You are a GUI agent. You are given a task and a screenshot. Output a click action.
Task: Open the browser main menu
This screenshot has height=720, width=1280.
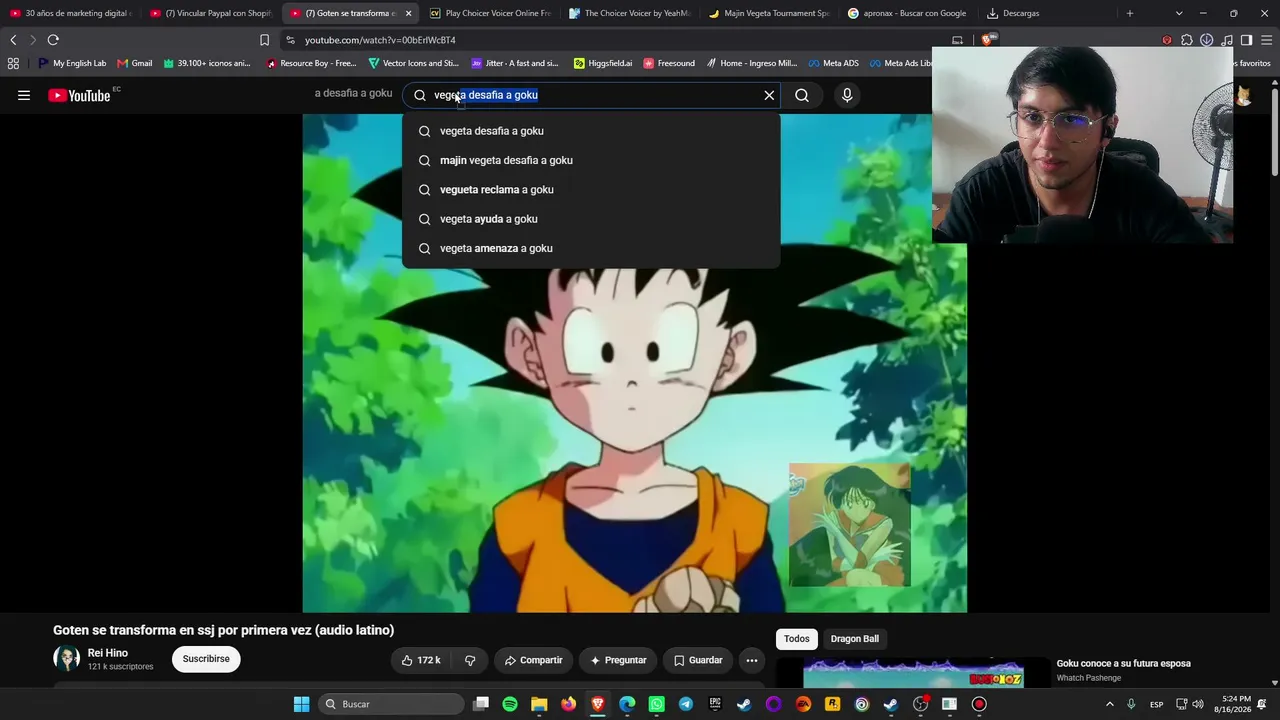(x=1267, y=40)
